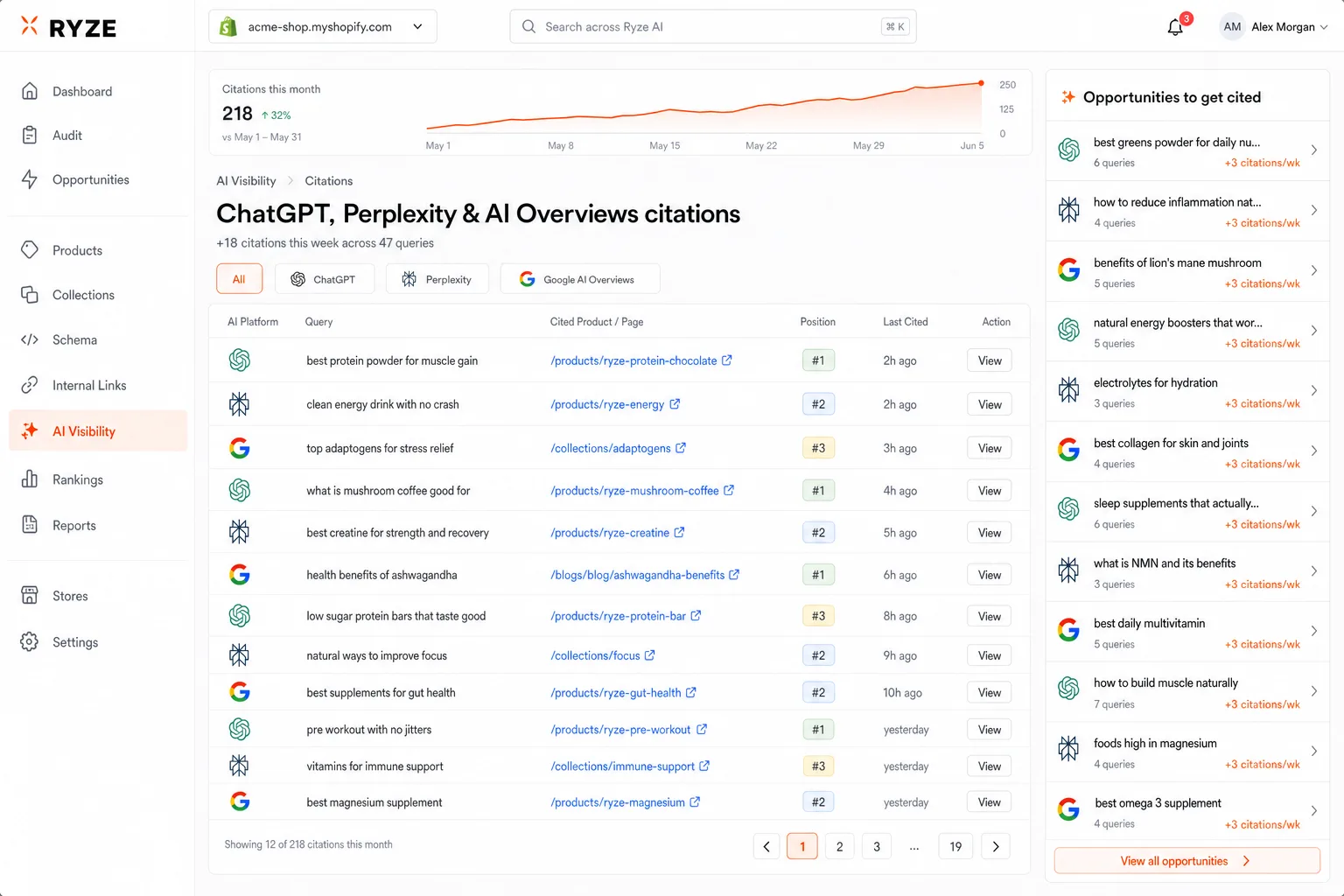1344x896 pixels.
Task: Open external link for ryze-protein-chocolate
Action: pos(727,360)
